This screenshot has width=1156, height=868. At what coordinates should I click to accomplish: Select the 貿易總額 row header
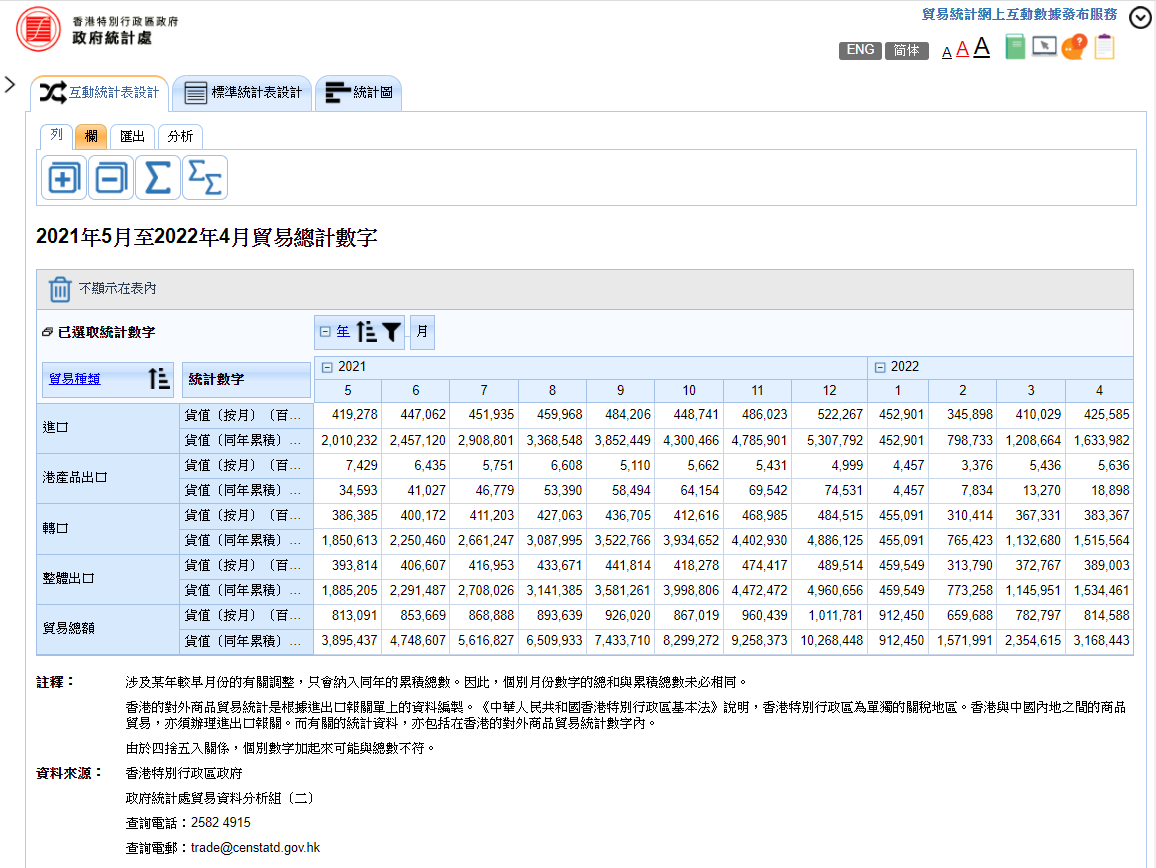tap(108, 628)
